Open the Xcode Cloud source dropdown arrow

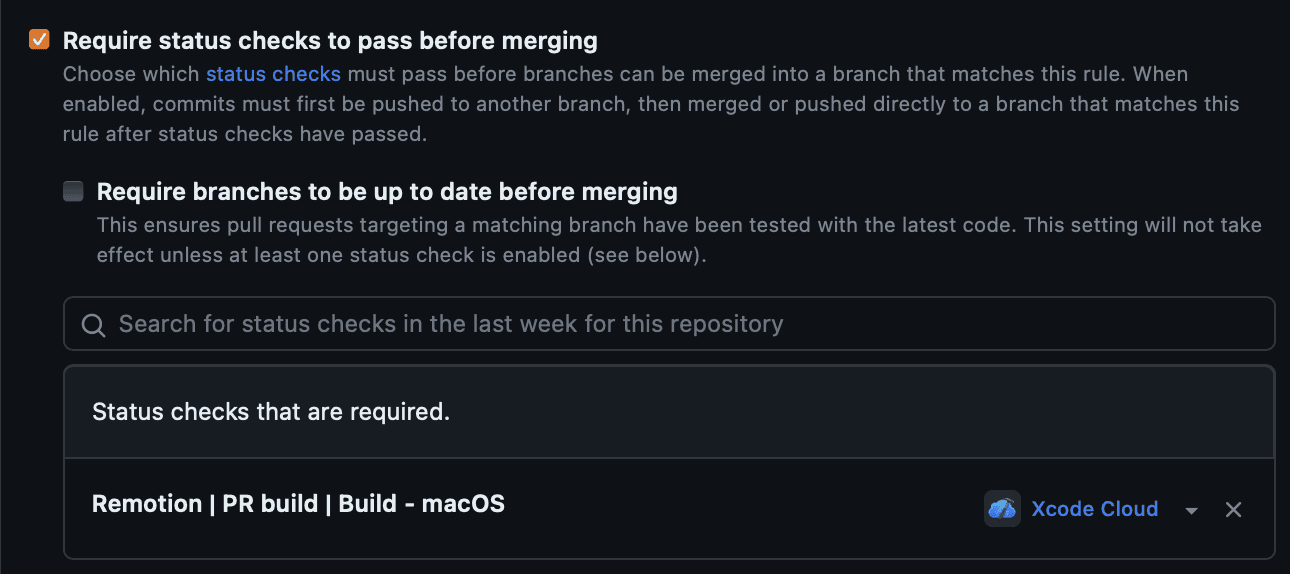tap(1191, 511)
